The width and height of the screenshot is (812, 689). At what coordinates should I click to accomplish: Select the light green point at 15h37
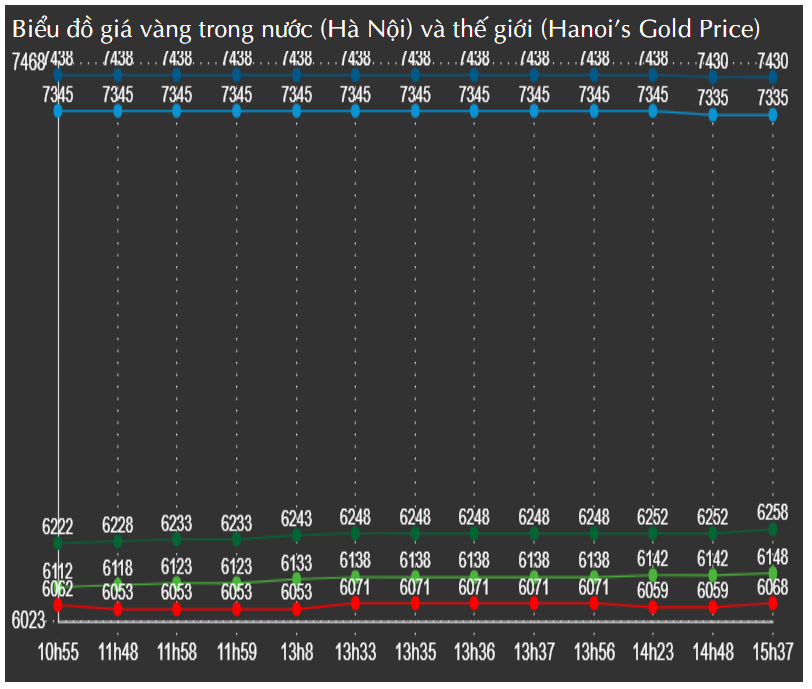click(x=773, y=573)
